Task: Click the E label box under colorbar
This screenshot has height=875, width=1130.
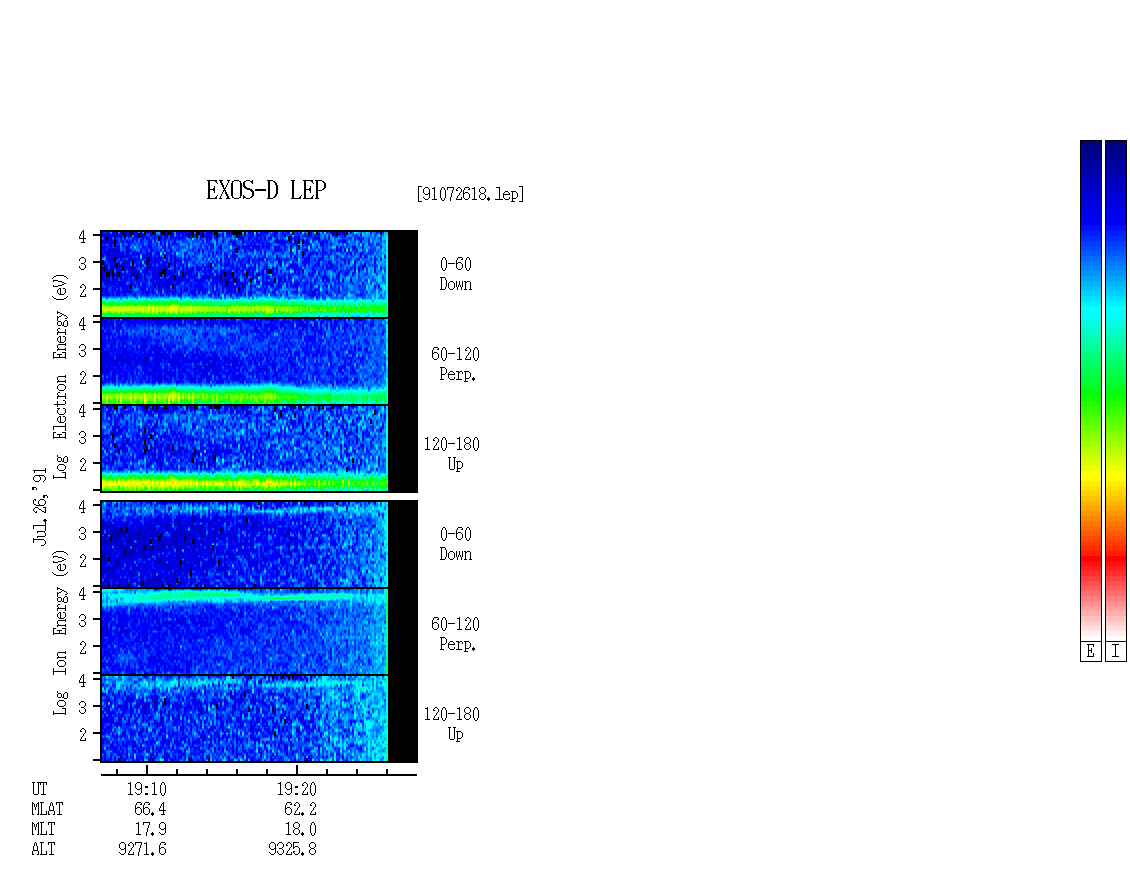Action: point(1090,651)
